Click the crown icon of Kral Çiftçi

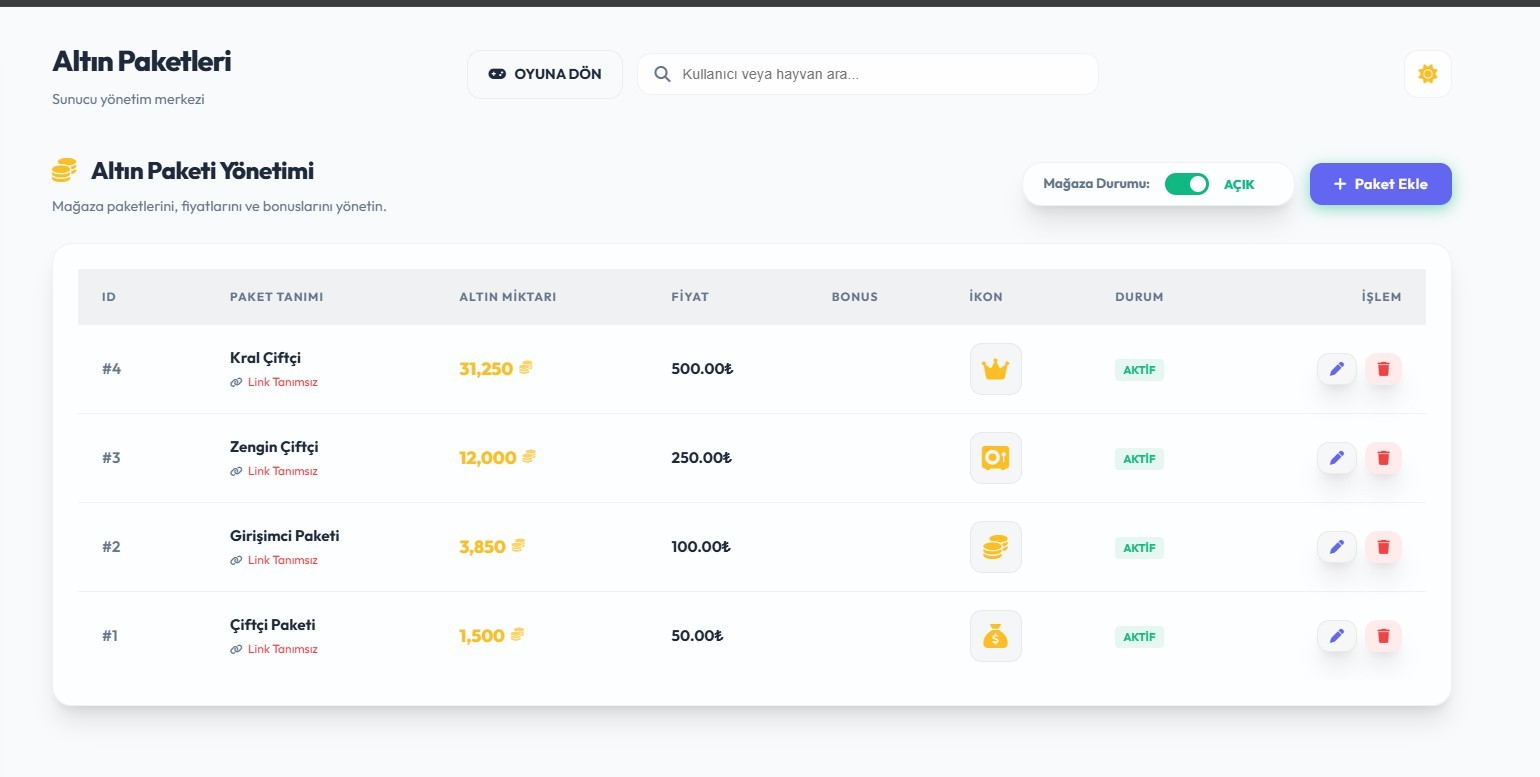[x=995, y=369]
